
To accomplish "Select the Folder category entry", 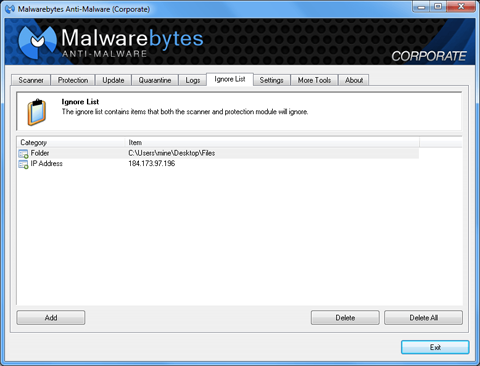I will 40,153.
